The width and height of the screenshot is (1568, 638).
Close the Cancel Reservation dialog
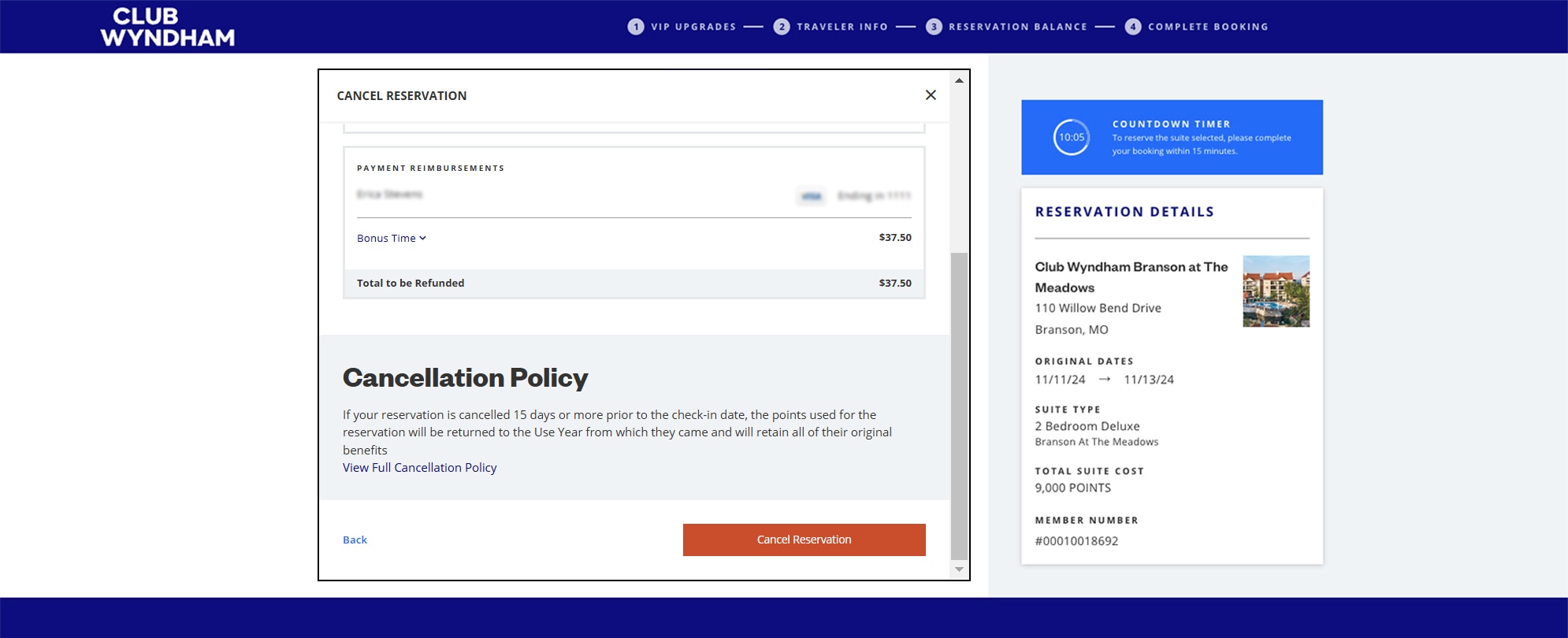(931, 95)
